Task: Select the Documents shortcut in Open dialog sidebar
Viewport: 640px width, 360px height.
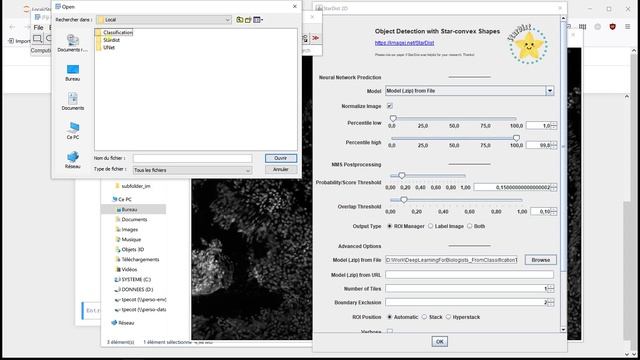Action: click(73, 102)
